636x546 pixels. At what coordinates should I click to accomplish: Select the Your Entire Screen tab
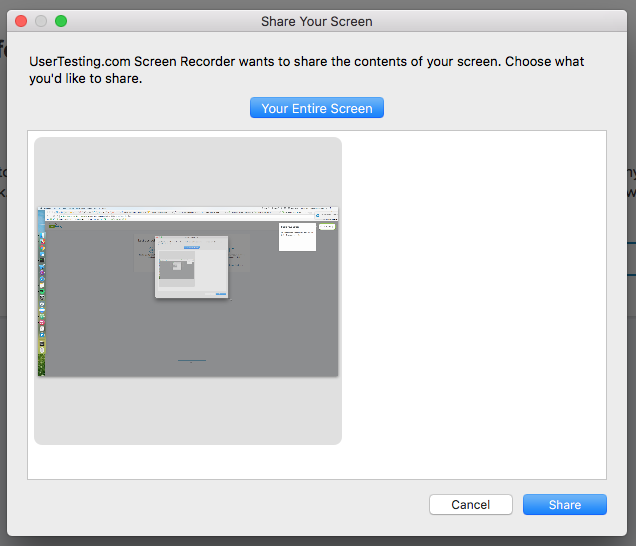click(316, 109)
